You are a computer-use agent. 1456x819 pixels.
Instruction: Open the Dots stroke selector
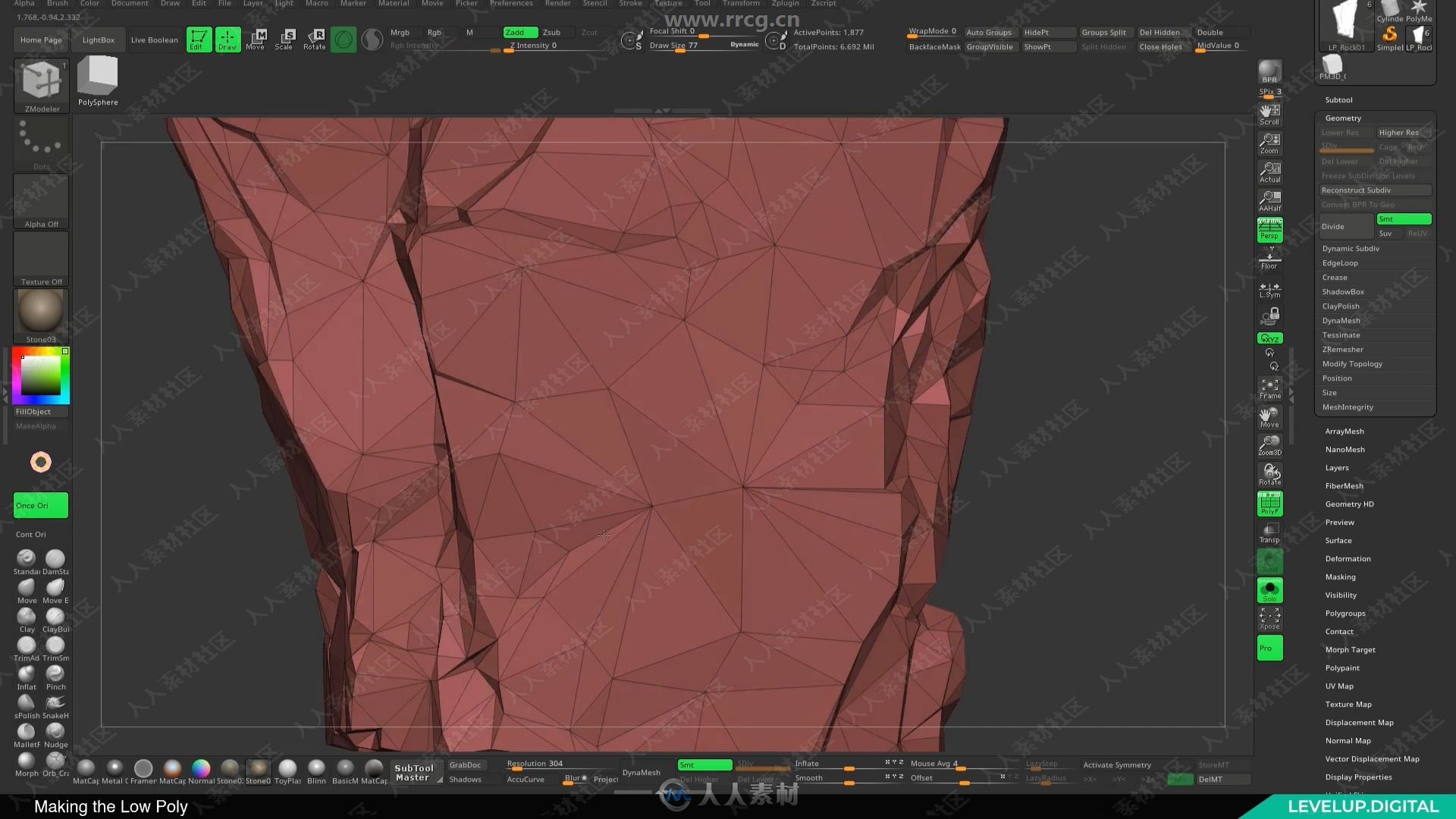pos(42,144)
